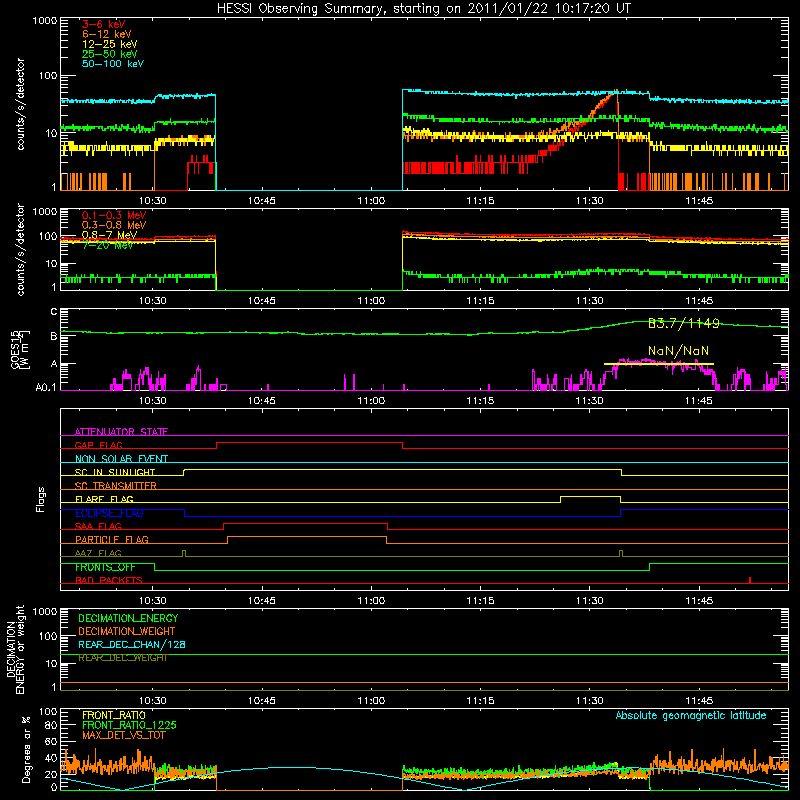Viewport: 800px width, 800px height.
Task: Click the raised FLARE_FLAG step near 11:30
Action: (590, 496)
